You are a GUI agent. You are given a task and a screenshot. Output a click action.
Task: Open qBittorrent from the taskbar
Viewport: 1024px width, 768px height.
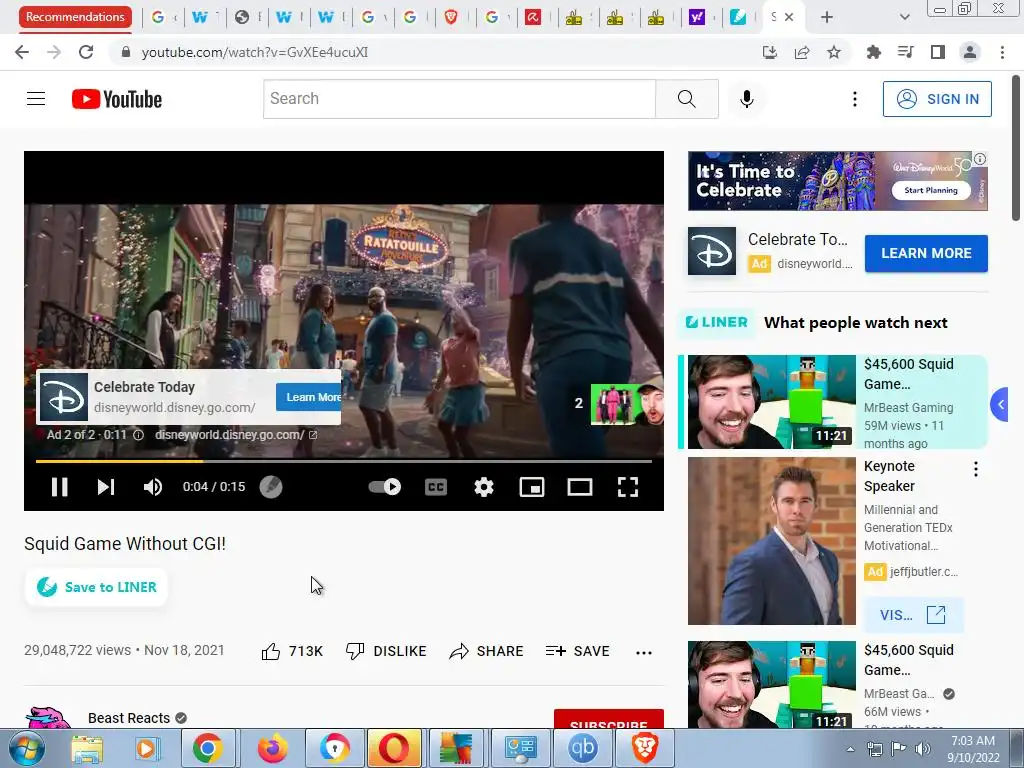(583, 748)
